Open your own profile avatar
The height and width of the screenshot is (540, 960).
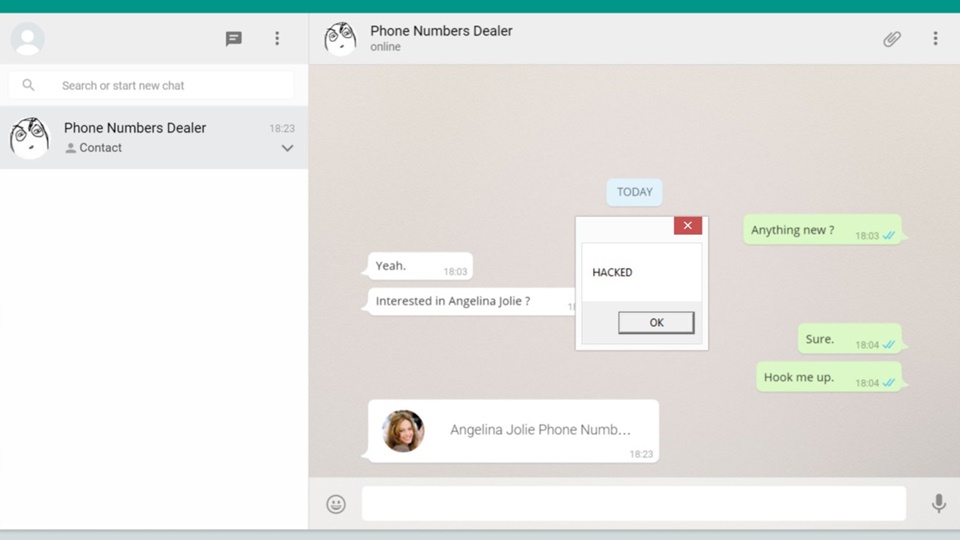(x=28, y=39)
